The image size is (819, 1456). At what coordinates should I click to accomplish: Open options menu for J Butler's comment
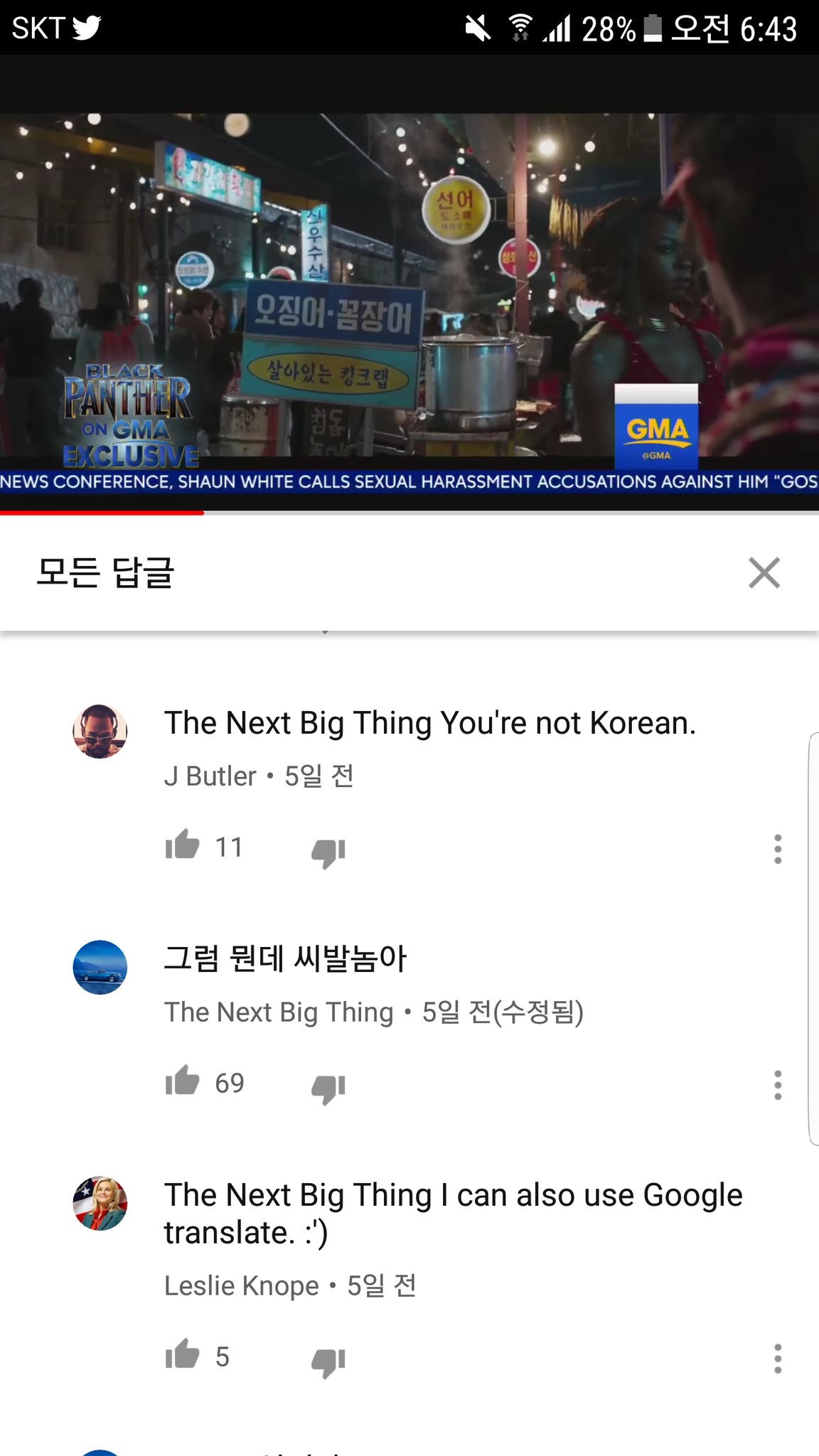[x=778, y=849]
